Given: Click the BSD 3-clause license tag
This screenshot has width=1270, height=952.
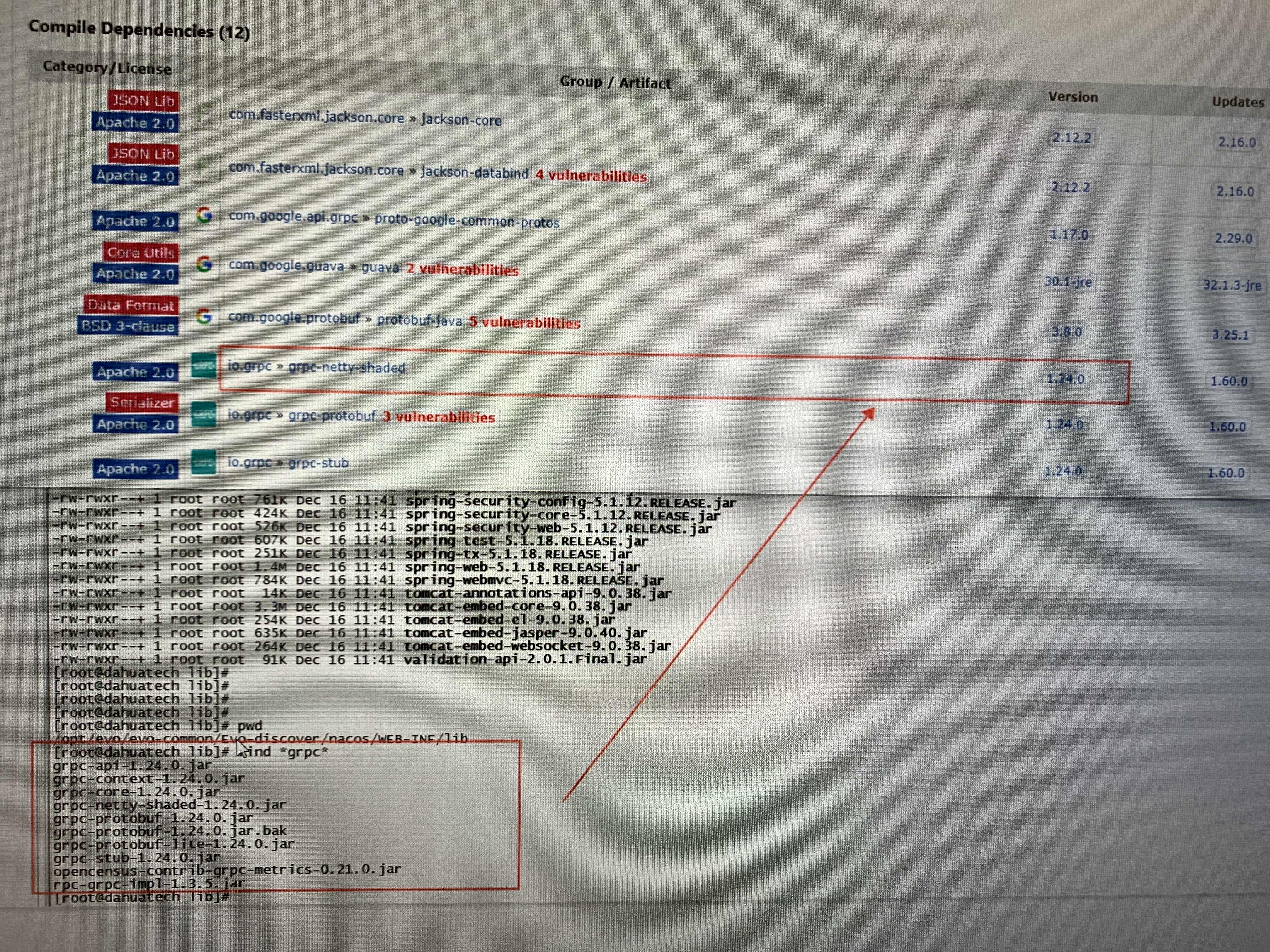Looking at the screenshot, I should coord(128,326).
